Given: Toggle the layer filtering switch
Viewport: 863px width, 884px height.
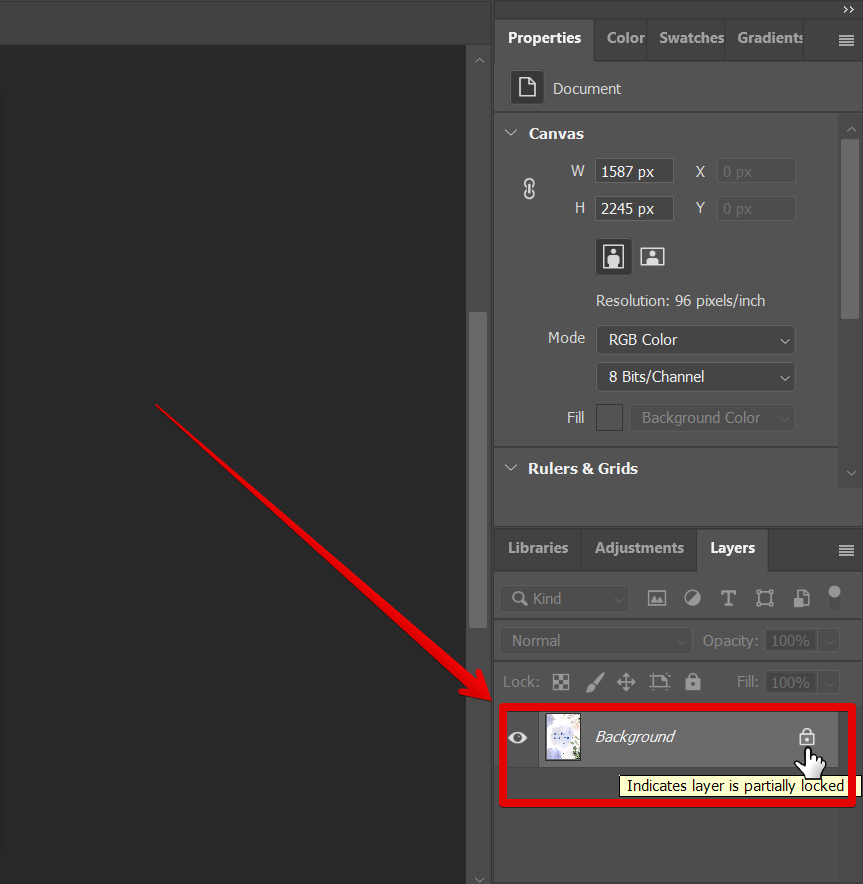Looking at the screenshot, I should [836, 597].
